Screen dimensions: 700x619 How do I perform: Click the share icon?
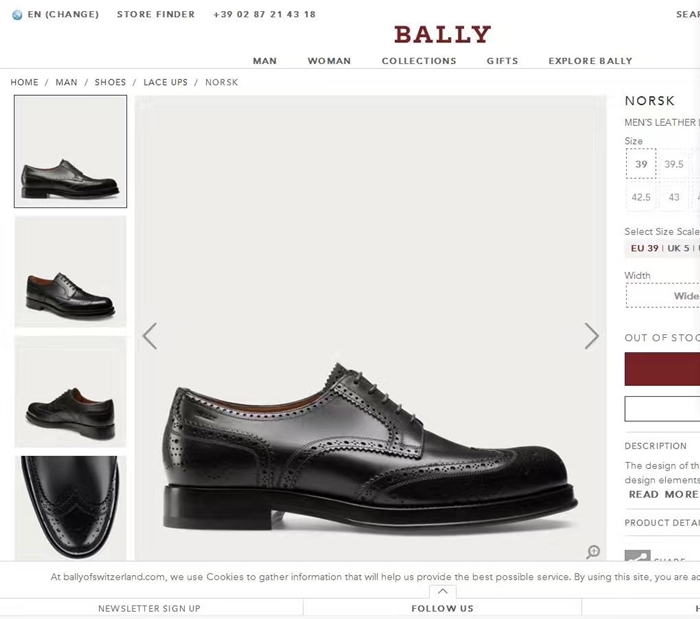pos(637,558)
